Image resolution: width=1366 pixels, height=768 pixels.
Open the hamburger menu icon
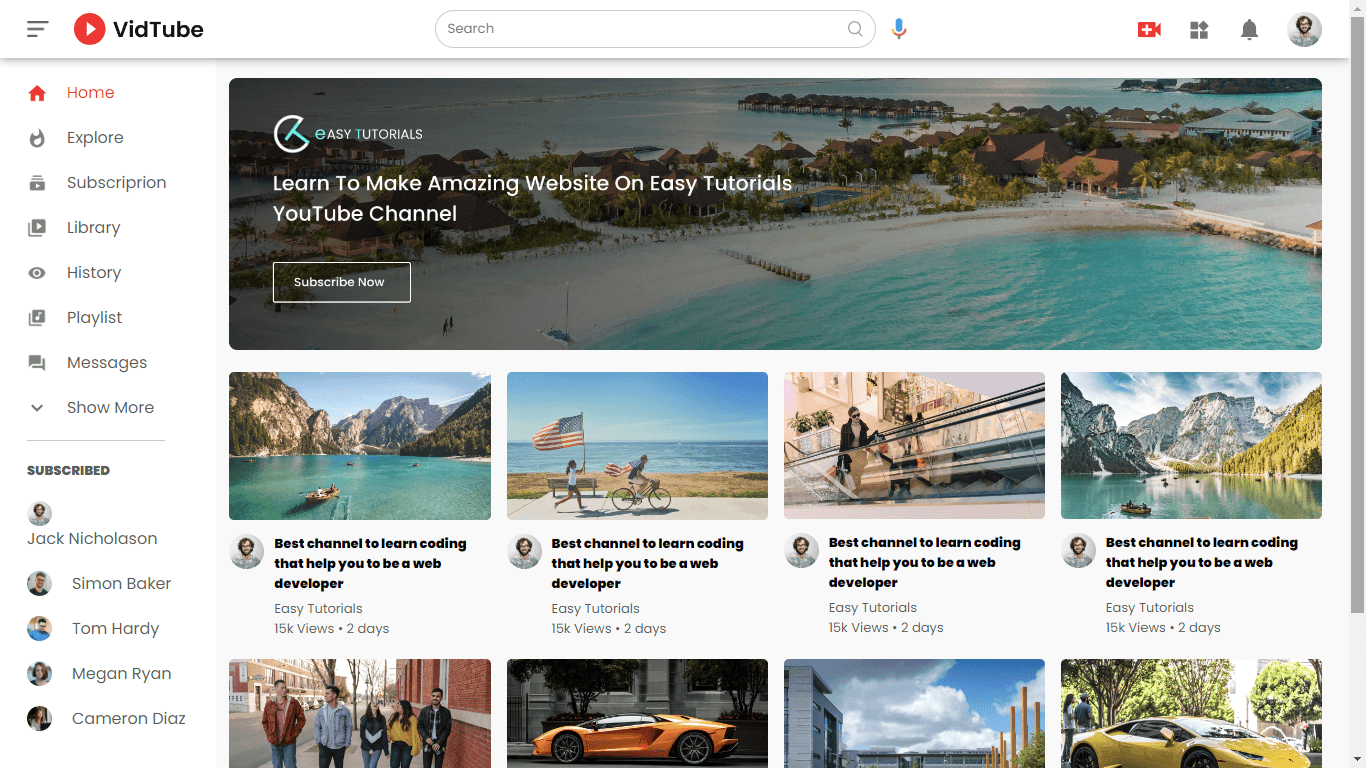38,29
